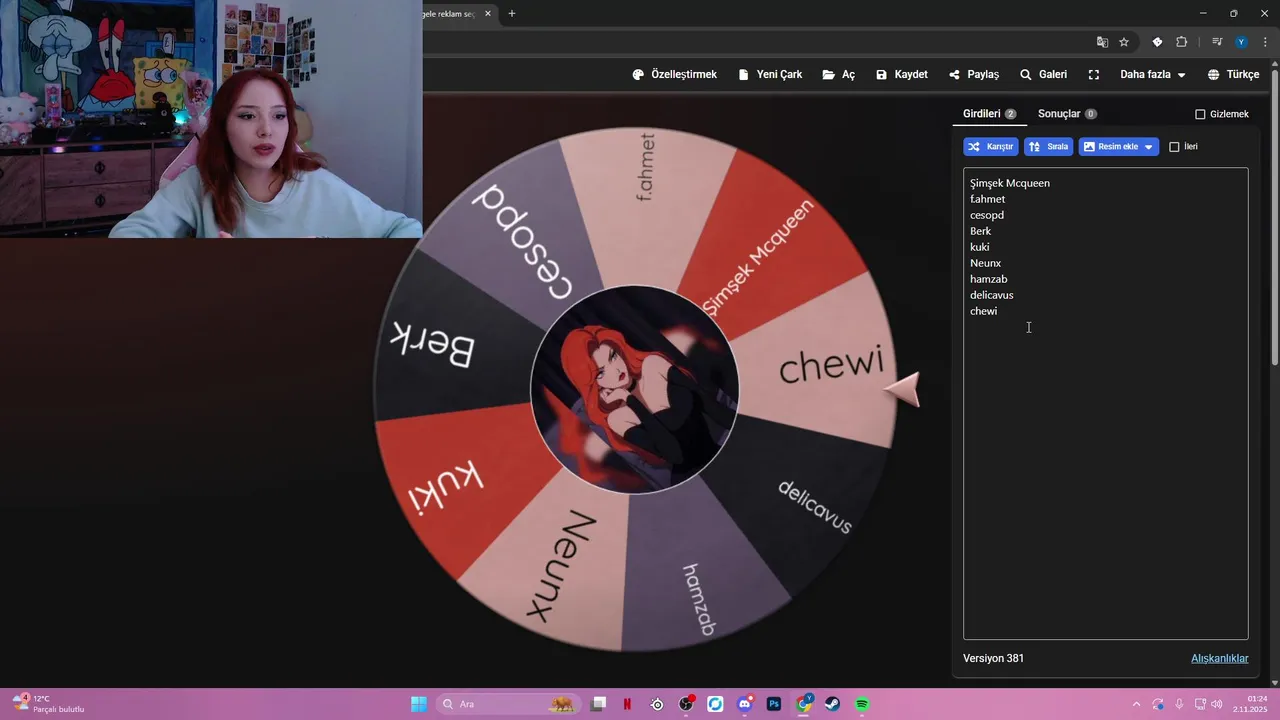Click the taskbar Ara search box
1280x720 pixels.
[x=508, y=704]
